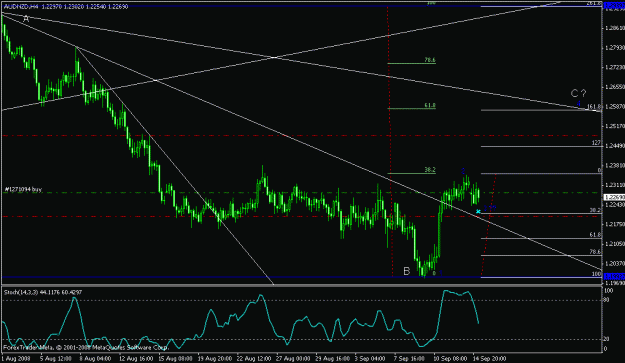Click the 1.24490 price axis value
The width and height of the screenshot is (625, 363).
[614, 146]
